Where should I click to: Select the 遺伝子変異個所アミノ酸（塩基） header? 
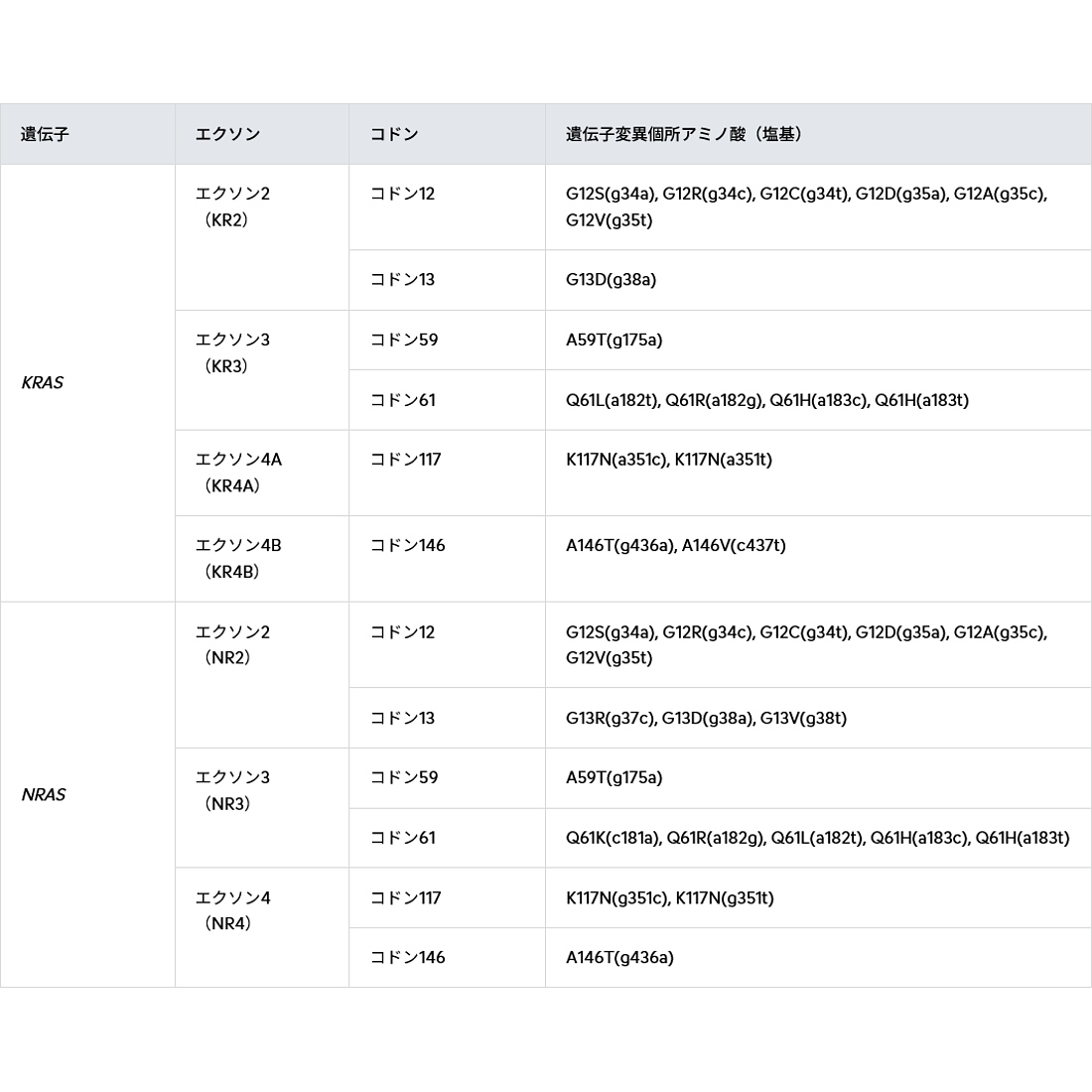(818, 134)
